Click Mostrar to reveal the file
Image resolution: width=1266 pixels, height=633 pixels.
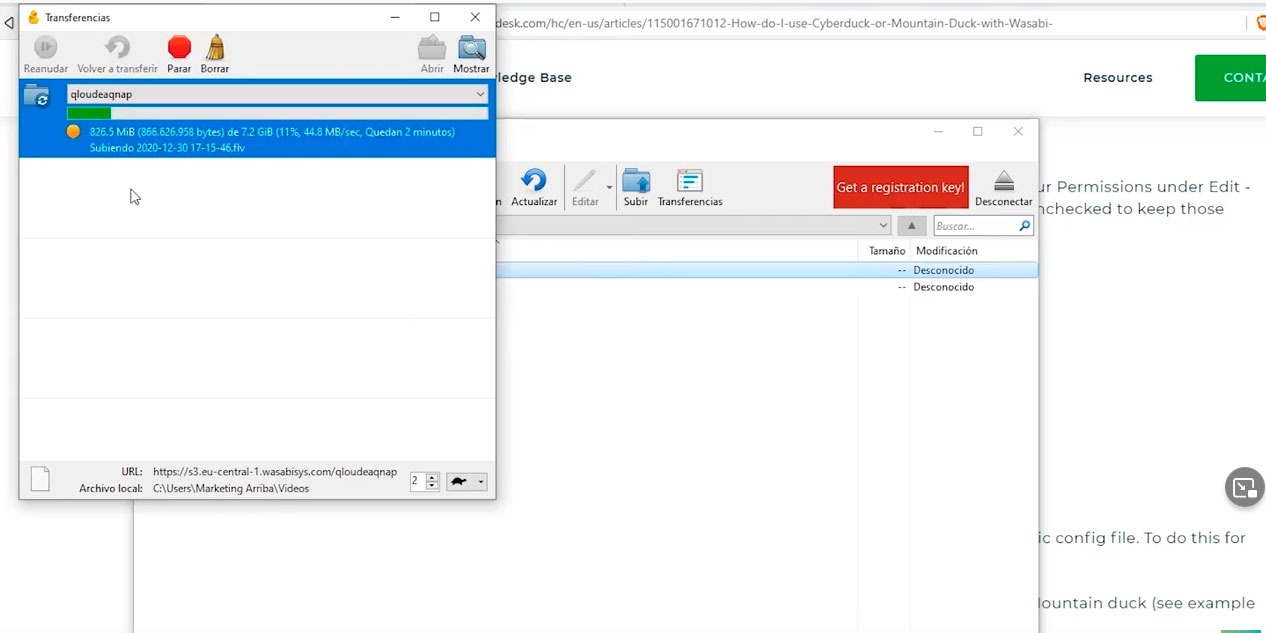[x=471, y=47]
